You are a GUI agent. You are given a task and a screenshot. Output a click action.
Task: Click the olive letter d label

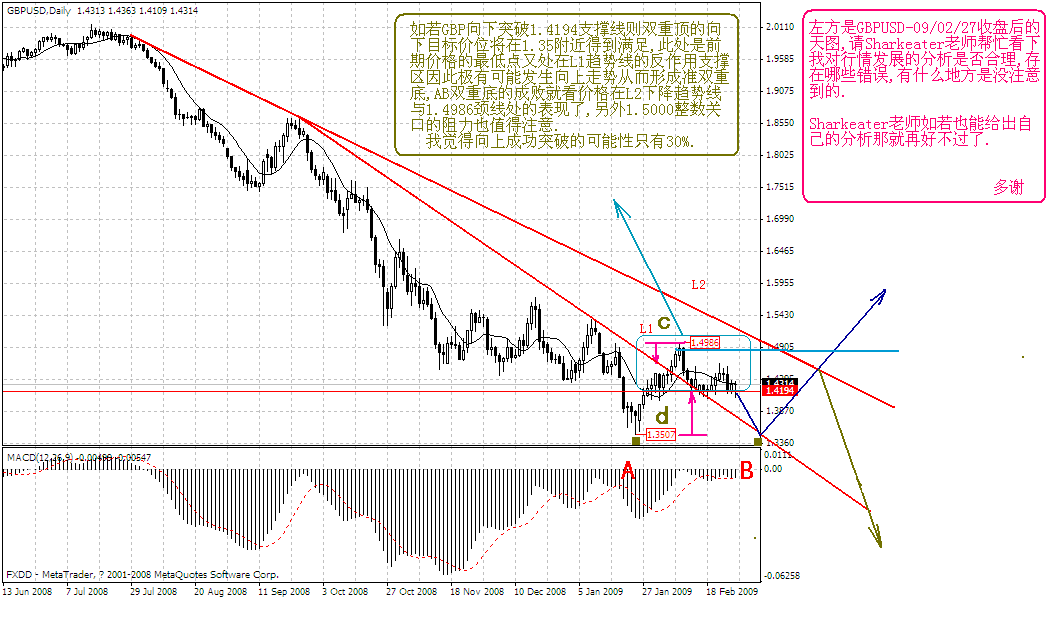point(662,416)
